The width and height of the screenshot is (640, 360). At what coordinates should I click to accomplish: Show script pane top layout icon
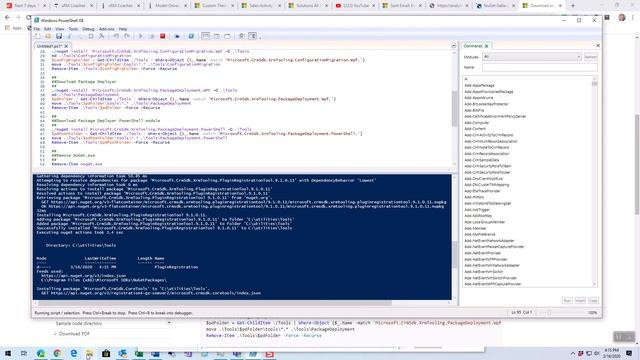coord(205,36)
